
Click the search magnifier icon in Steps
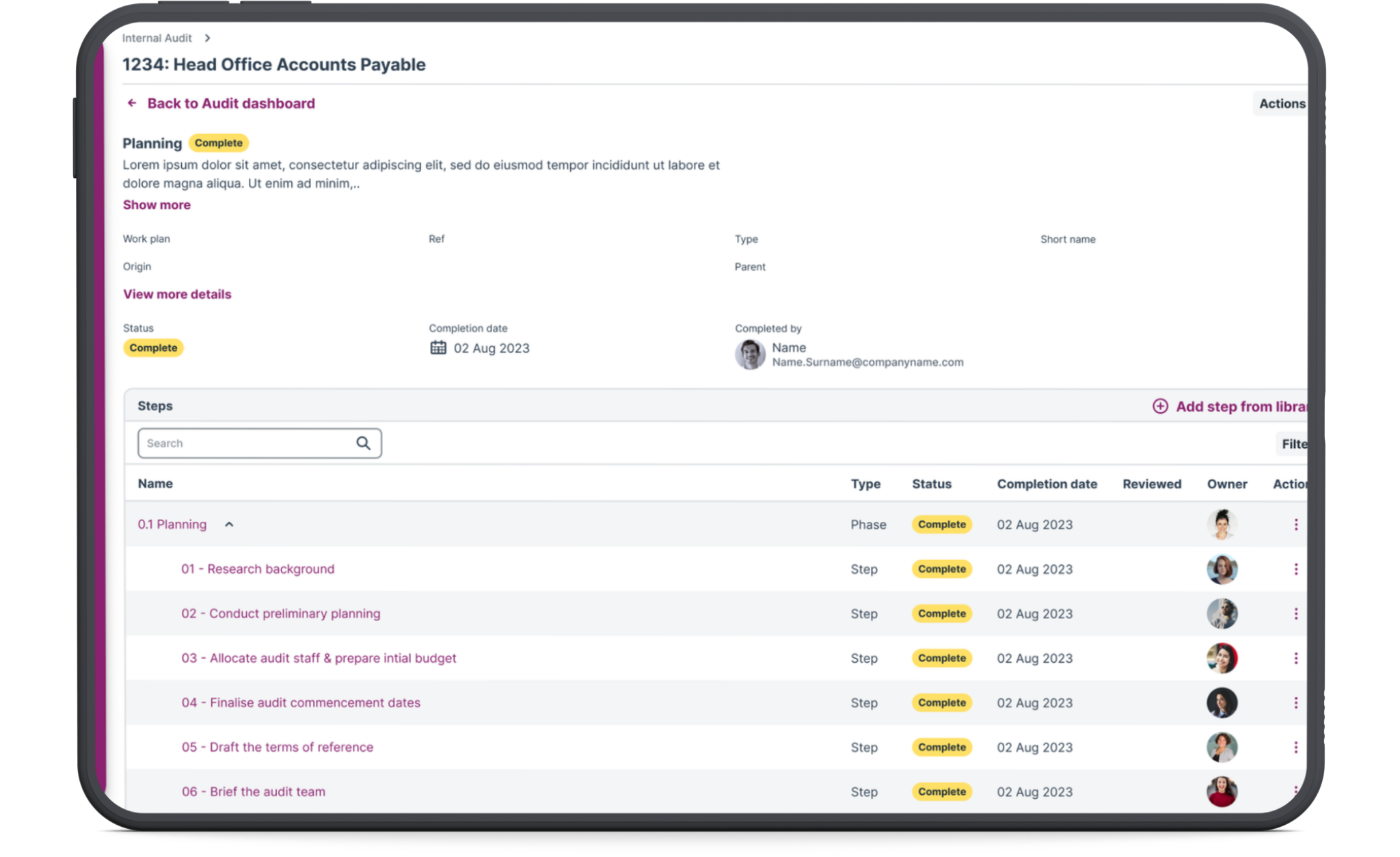363,443
